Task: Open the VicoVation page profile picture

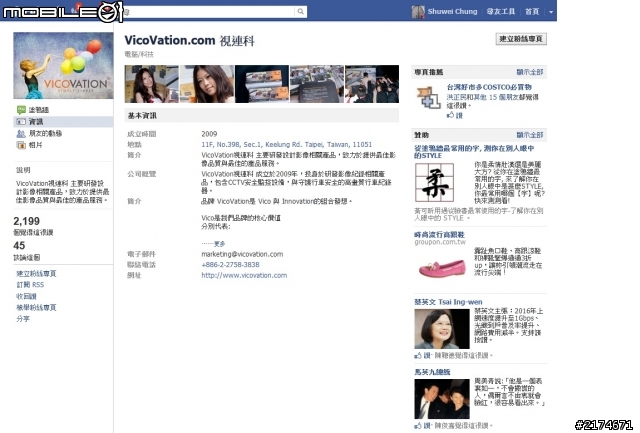Action: (63, 65)
